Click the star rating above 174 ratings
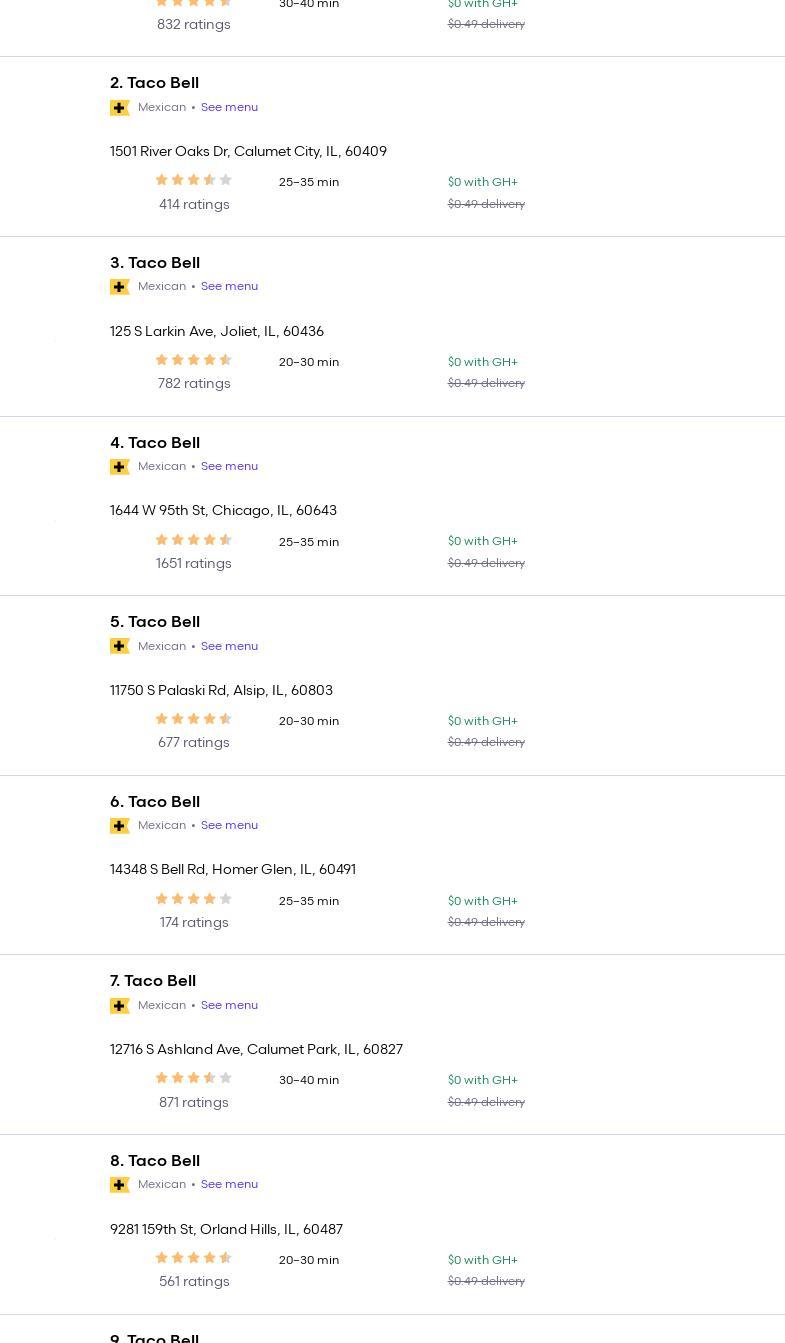 click(194, 899)
